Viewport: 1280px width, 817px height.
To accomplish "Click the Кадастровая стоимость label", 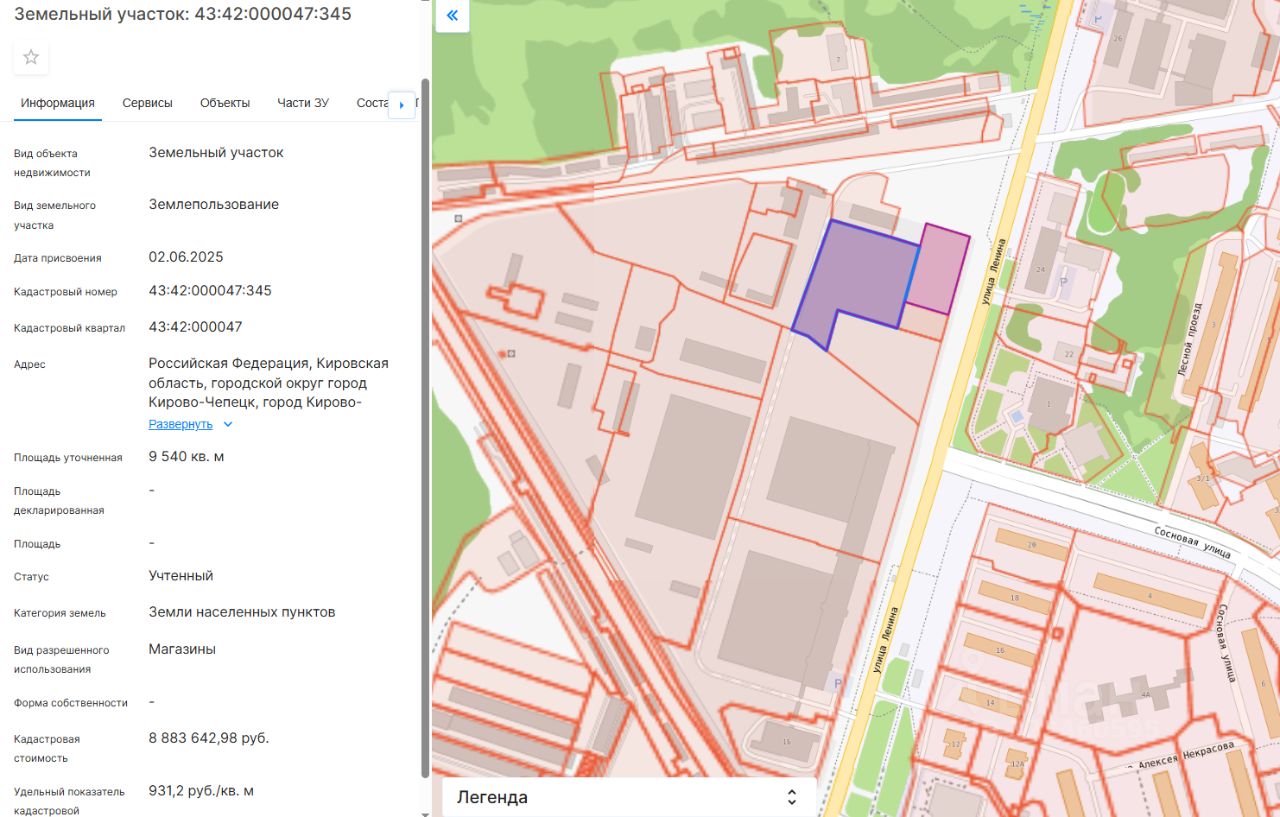I will 47,749.
